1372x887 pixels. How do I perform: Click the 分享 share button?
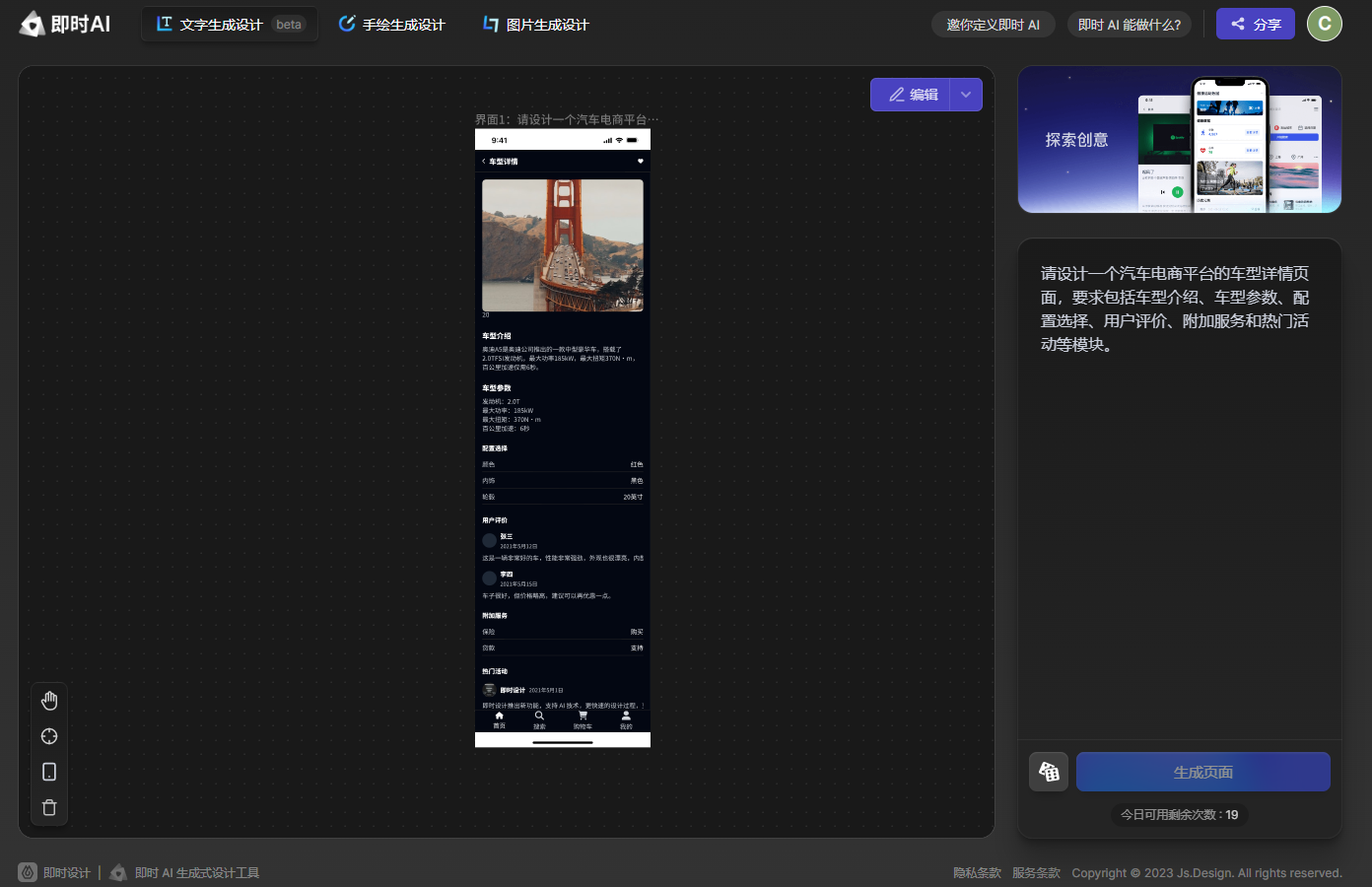coord(1255,25)
